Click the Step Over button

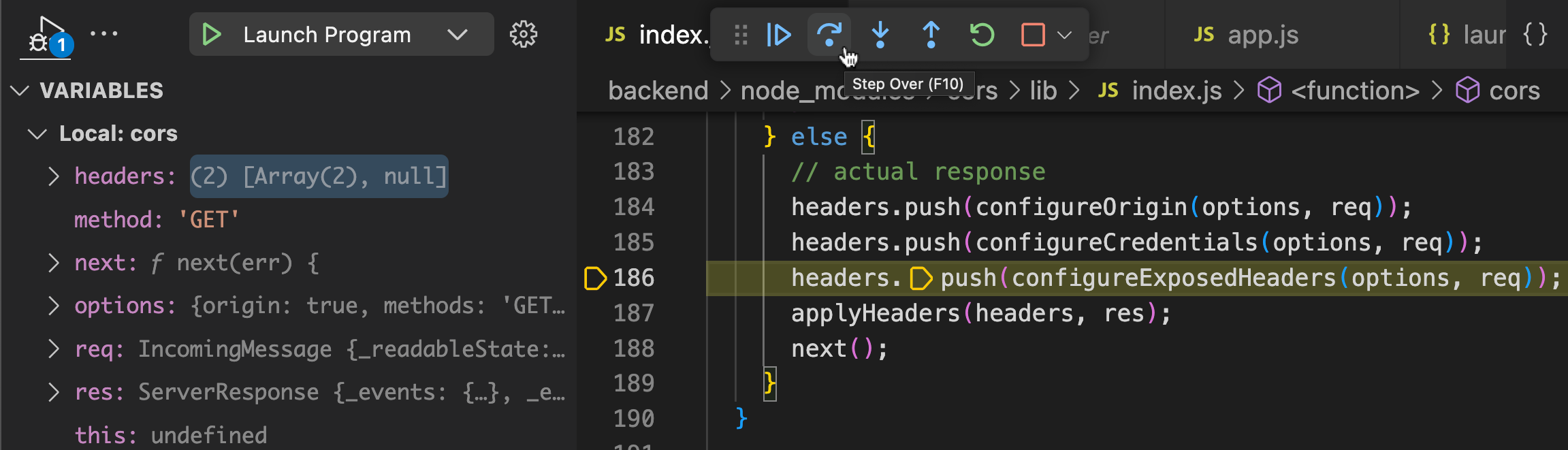829,34
